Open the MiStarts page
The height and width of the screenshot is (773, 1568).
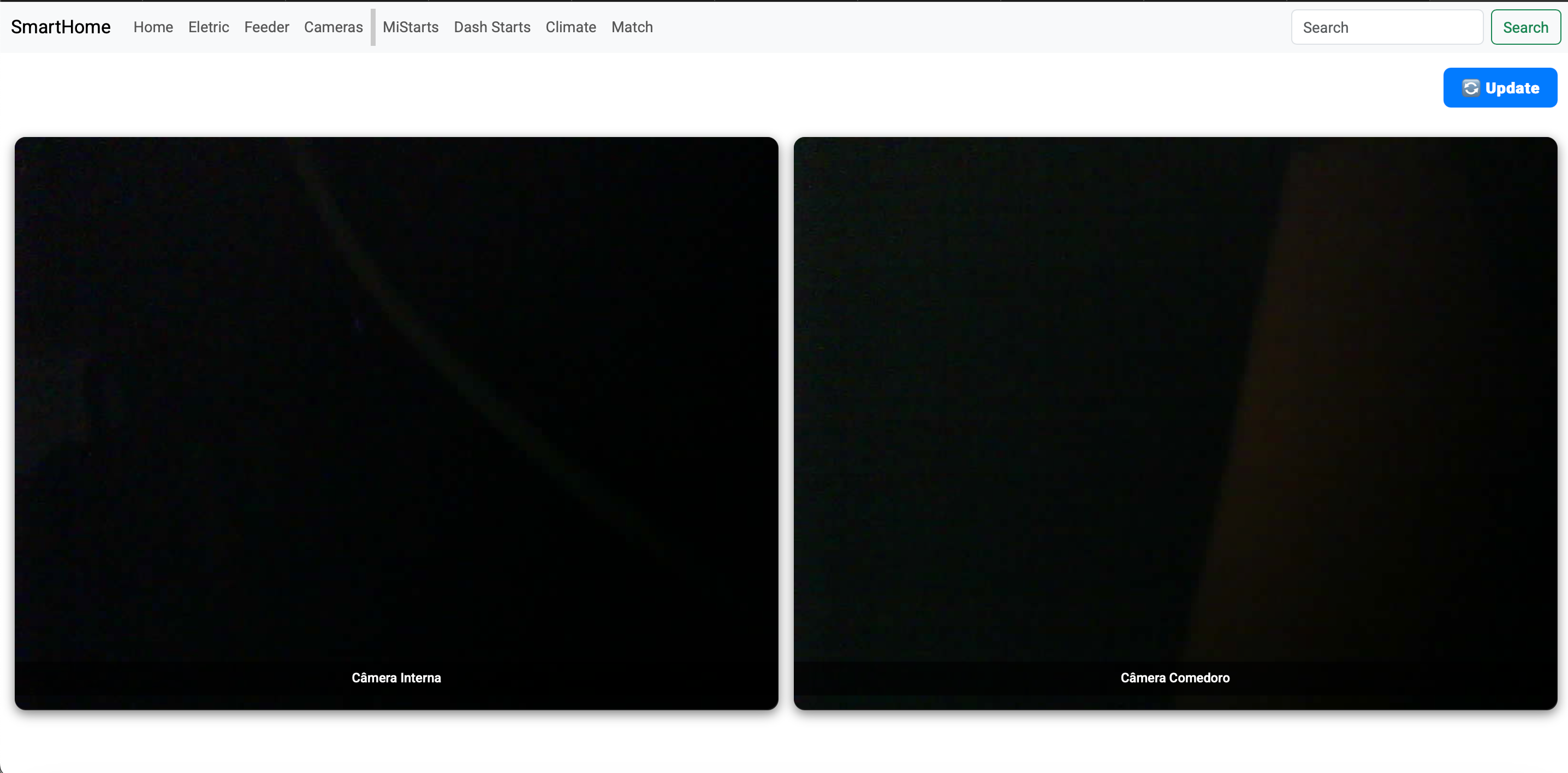411,27
